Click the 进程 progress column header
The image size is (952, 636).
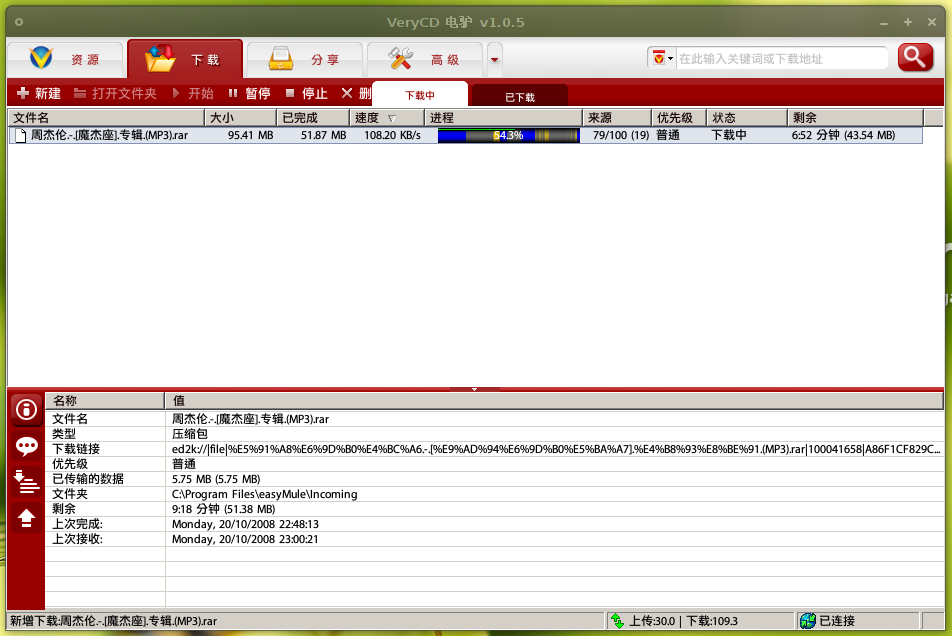pos(503,118)
